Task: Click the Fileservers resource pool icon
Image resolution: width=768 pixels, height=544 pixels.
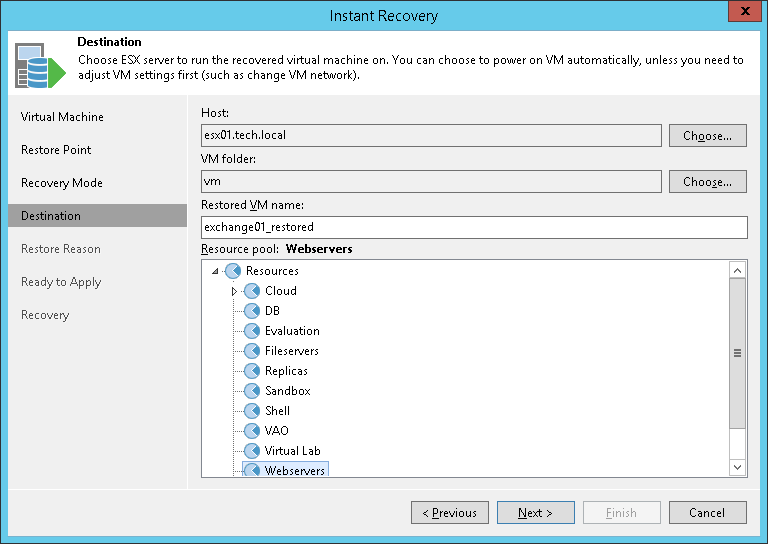Action: pyautogui.click(x=252, y=351)
